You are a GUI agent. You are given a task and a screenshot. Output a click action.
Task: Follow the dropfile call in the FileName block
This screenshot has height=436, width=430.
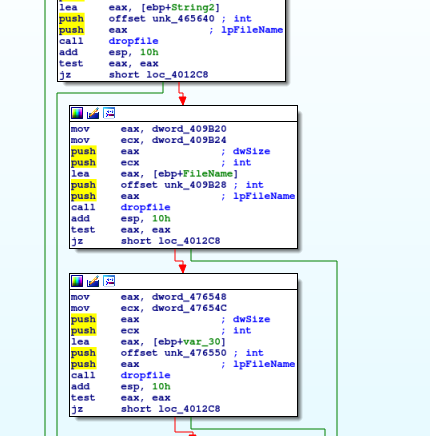[x=145, y=207]
